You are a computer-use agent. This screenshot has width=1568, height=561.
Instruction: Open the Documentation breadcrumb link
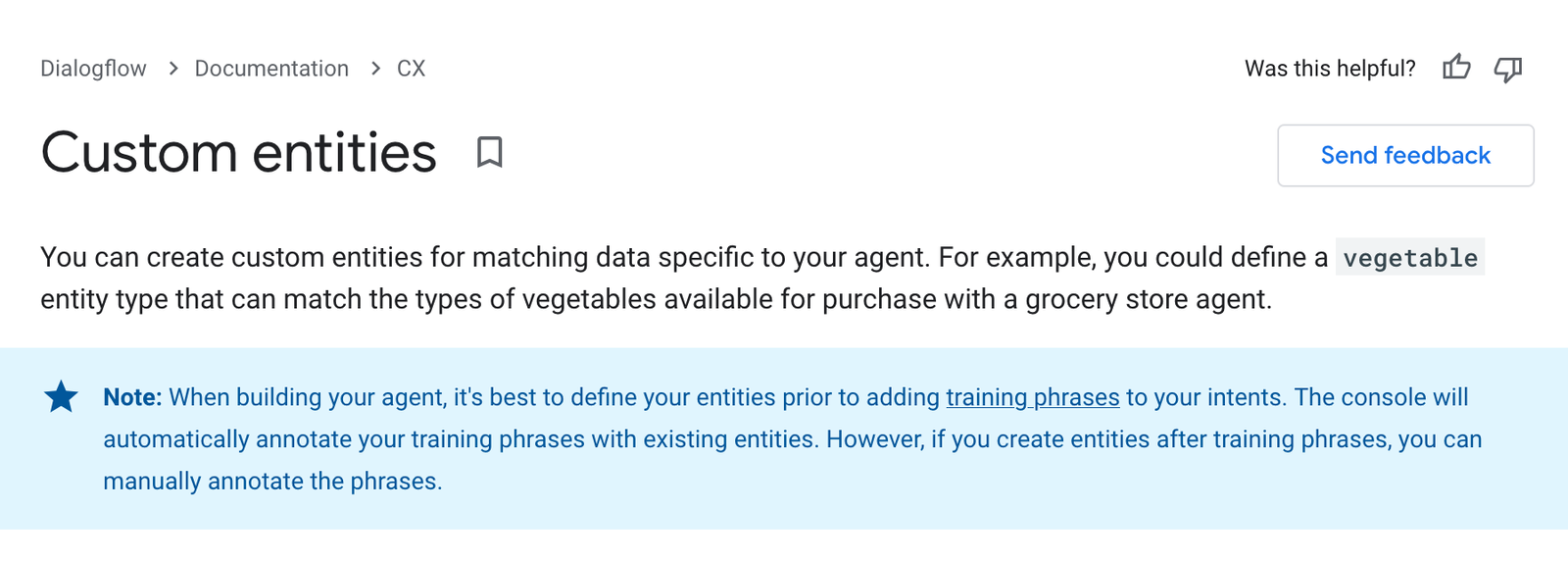[271, 69]
